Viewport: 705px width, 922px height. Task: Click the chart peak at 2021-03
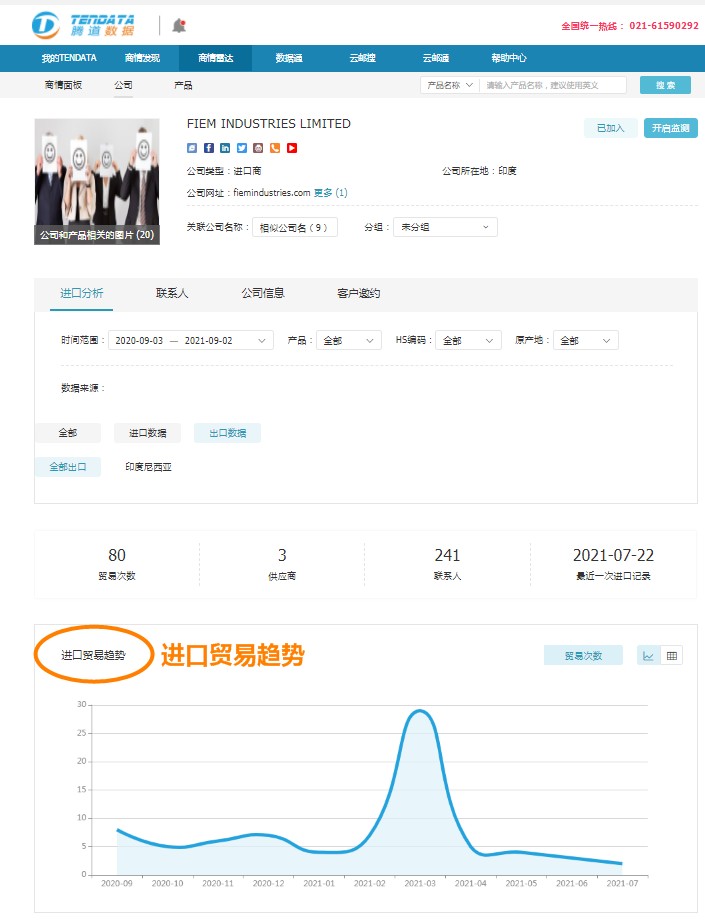click(x=420, y=711)
